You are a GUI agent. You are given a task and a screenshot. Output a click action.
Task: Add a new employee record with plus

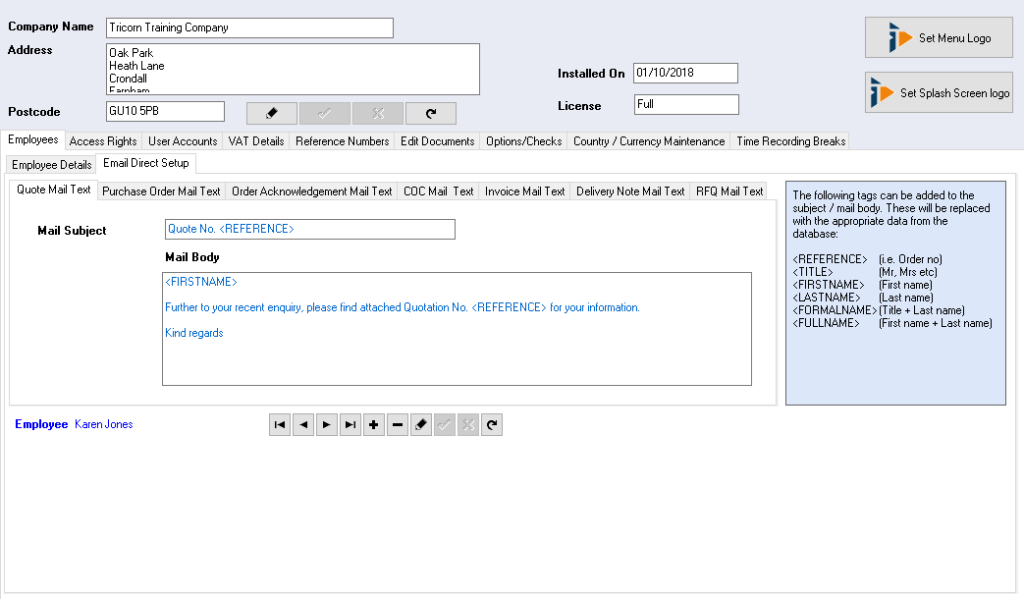point(374,425)
